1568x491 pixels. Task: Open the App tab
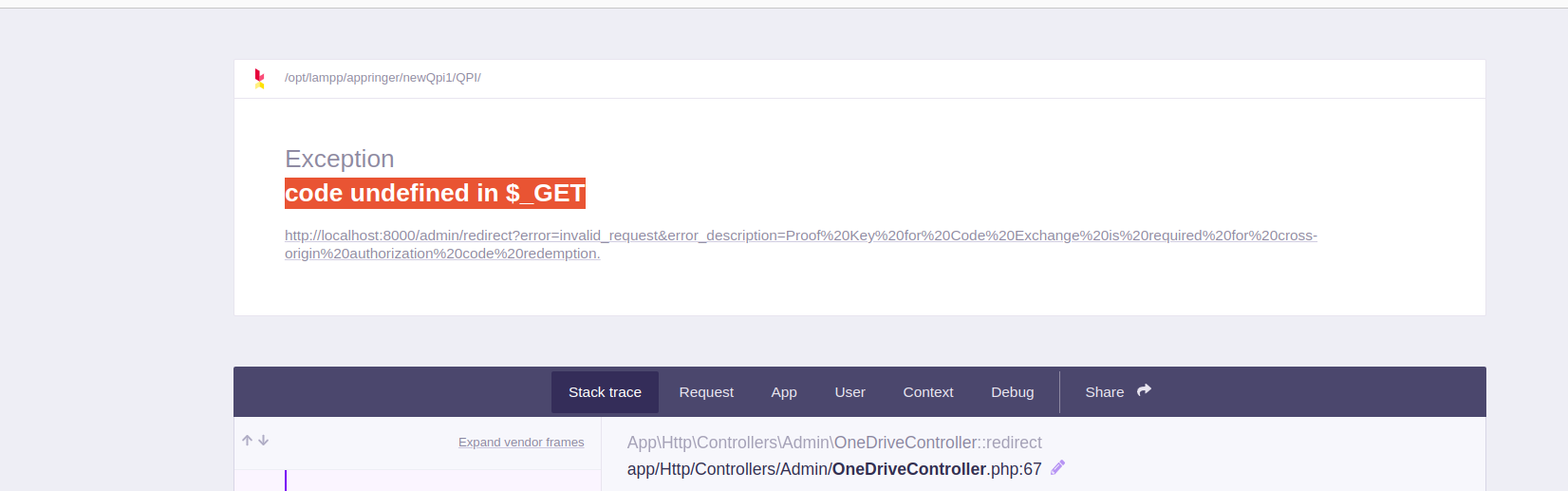784,392
